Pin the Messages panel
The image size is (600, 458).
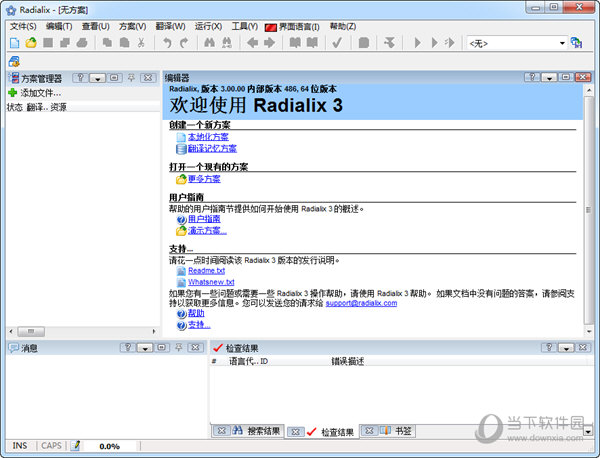178,347
